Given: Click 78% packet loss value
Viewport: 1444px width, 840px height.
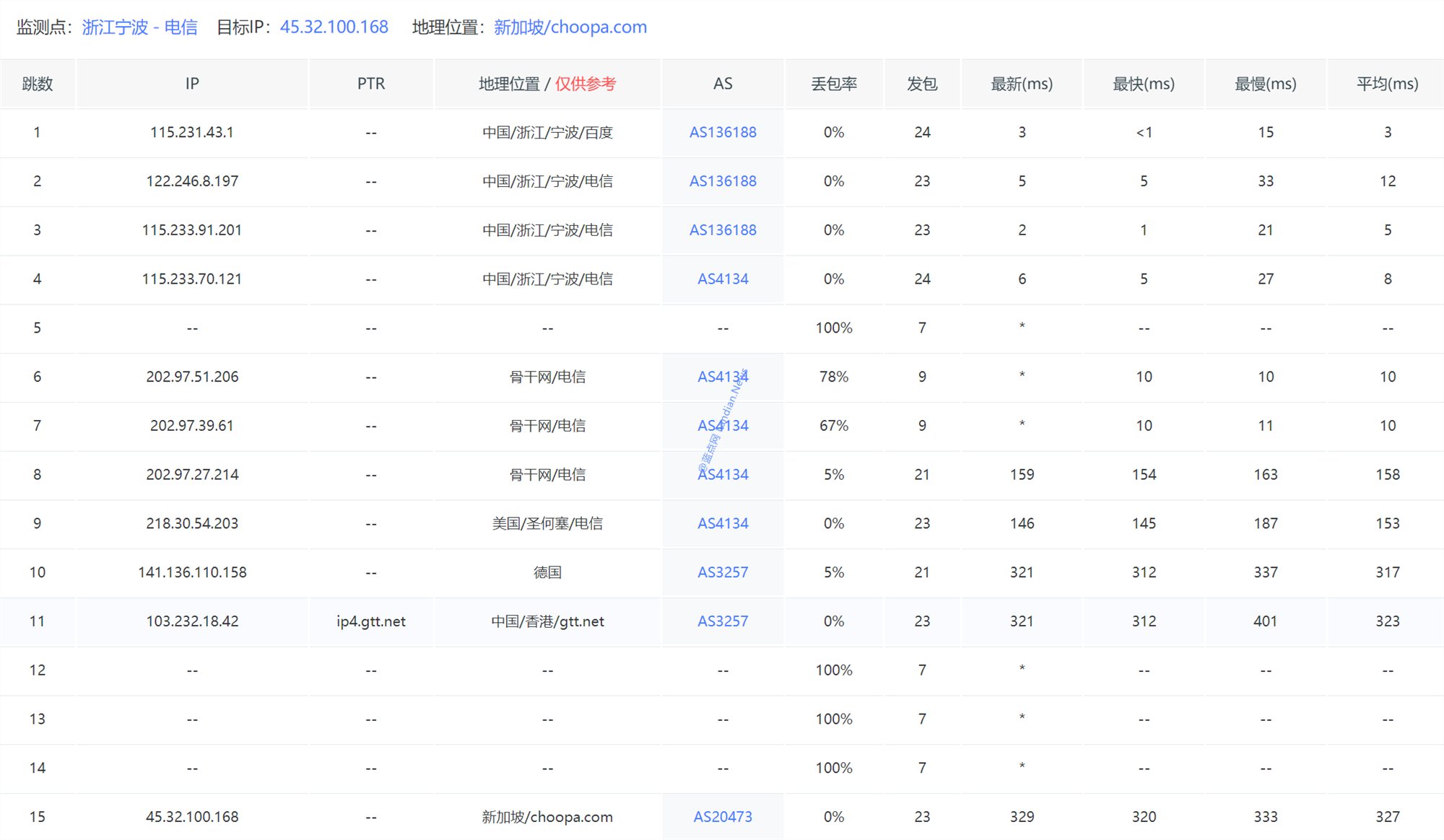Looking at the screenshot, I should point(834,377).
